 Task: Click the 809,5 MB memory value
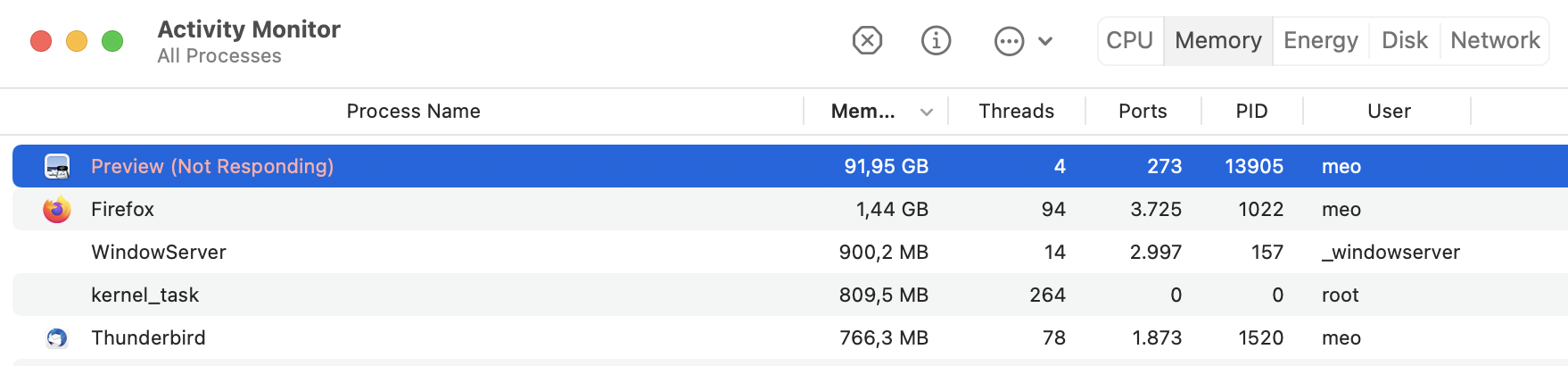coord(884,295)
